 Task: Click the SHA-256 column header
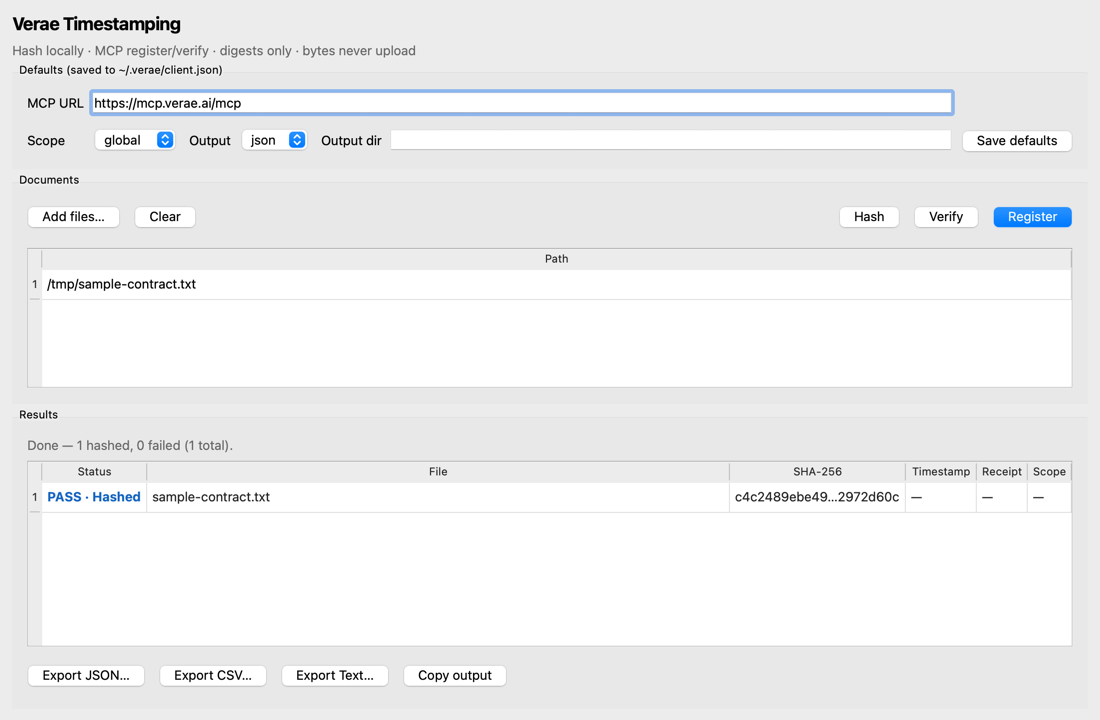click(817, 472)
